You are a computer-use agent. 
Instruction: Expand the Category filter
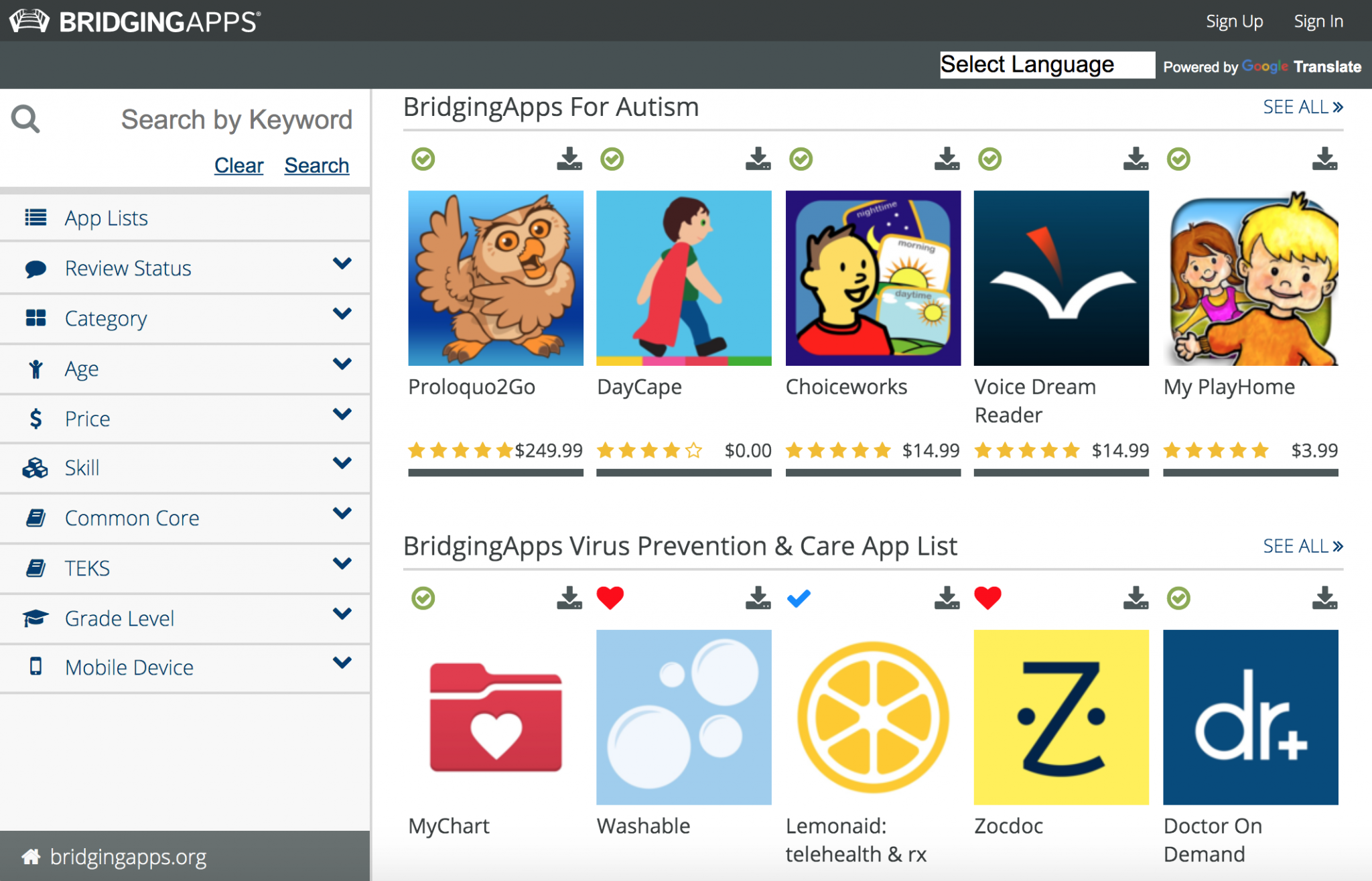pos(342,314)
